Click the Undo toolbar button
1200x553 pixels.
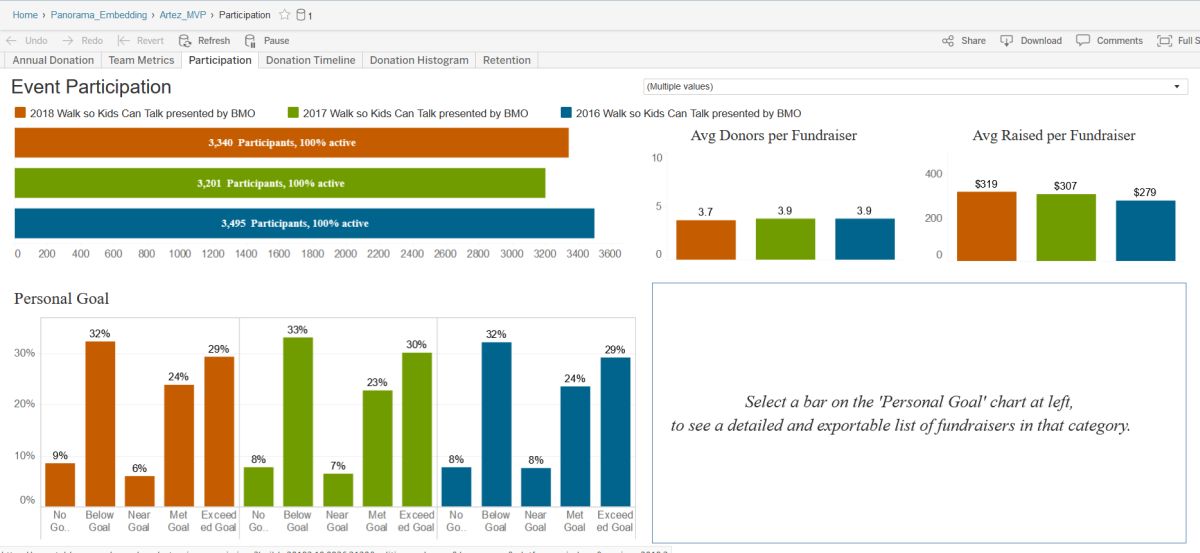point(27,41)
